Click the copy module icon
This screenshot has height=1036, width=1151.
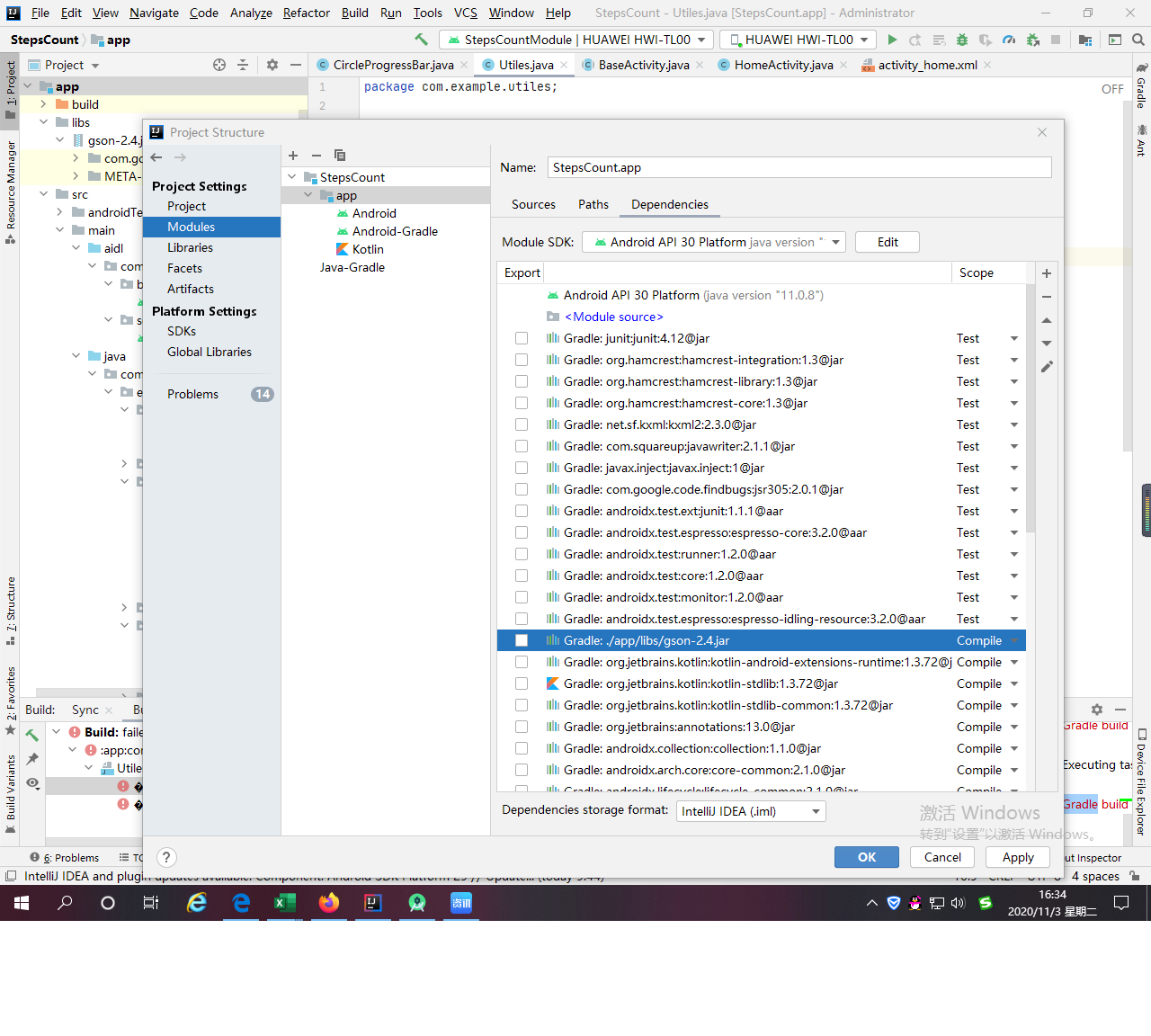[340, 156]
